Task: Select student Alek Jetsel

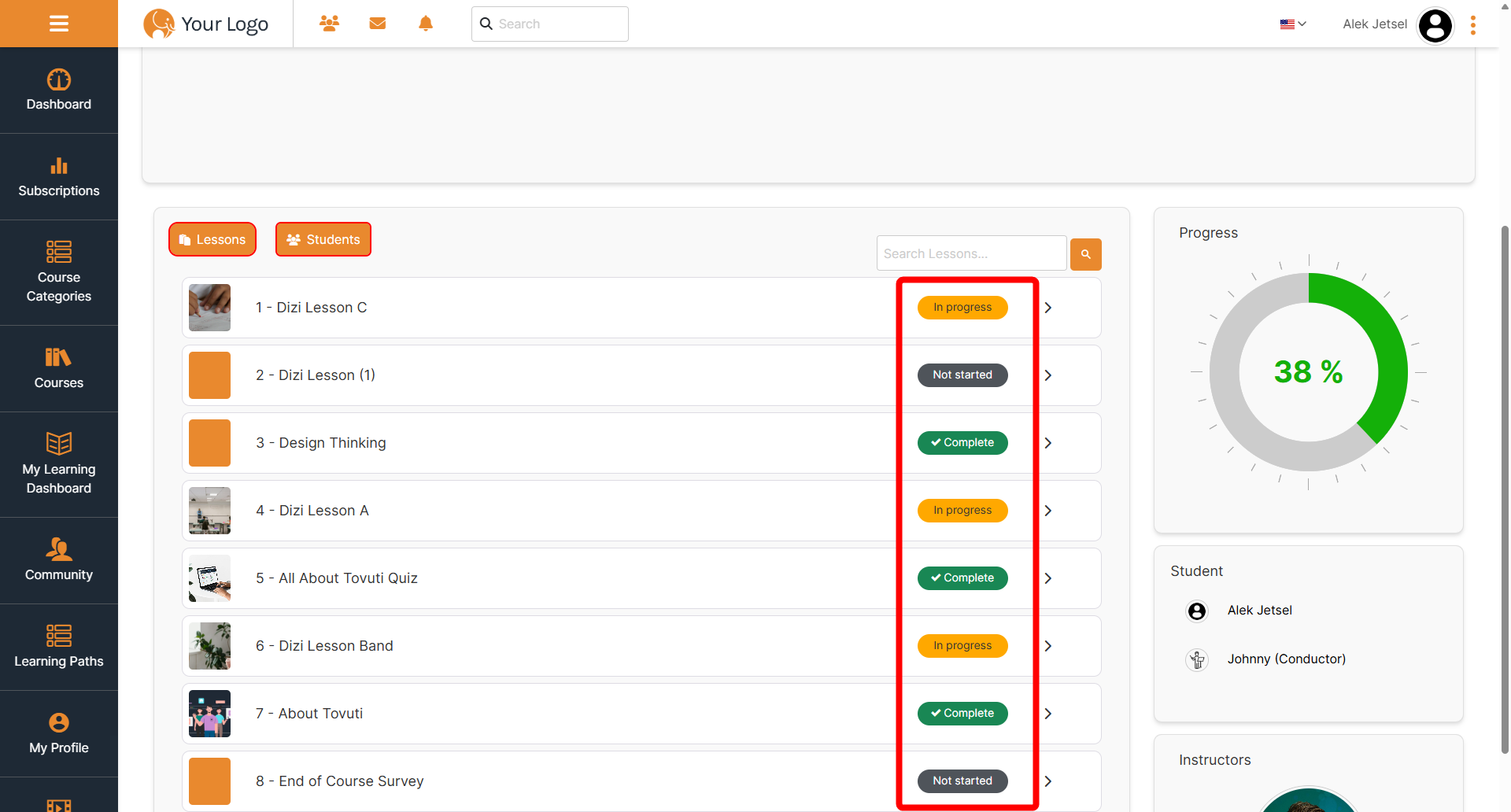Action: (1259, 611)
